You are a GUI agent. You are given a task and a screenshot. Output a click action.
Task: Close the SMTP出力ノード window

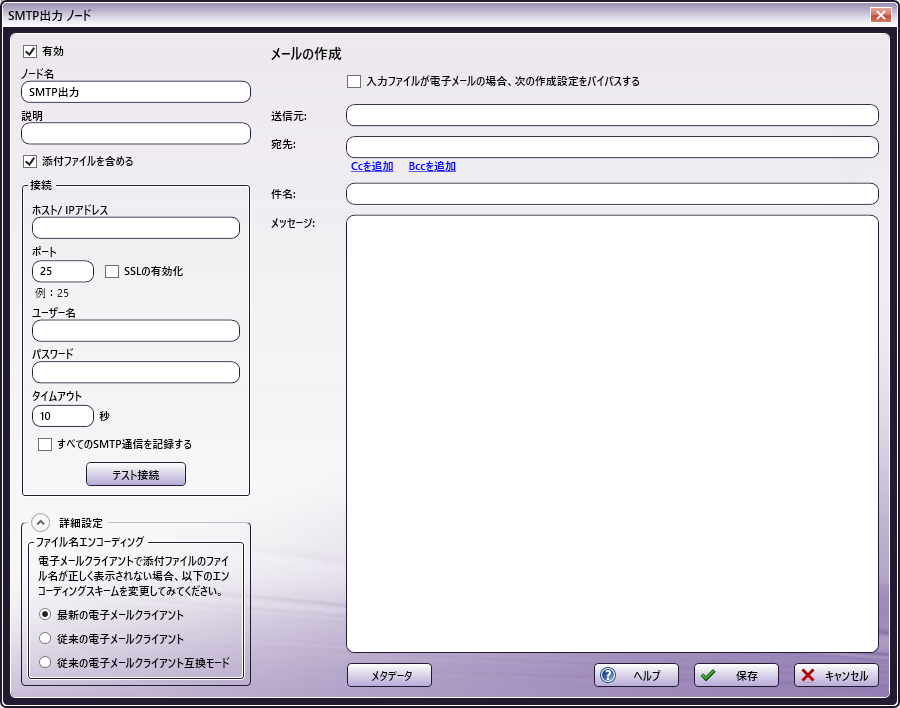[880, 15]
